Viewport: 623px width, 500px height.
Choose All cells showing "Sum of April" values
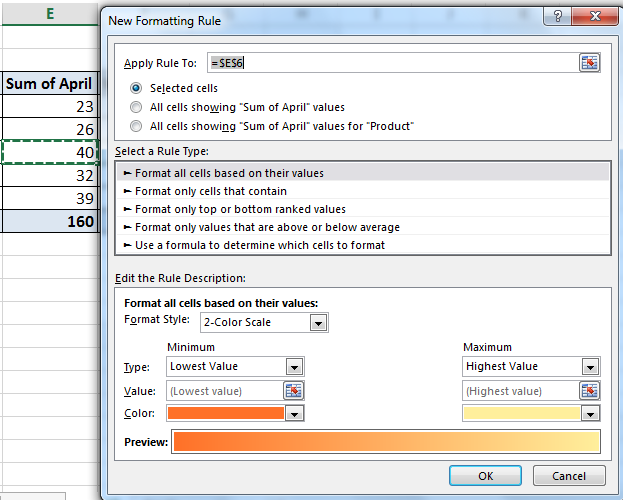point(136,107)
